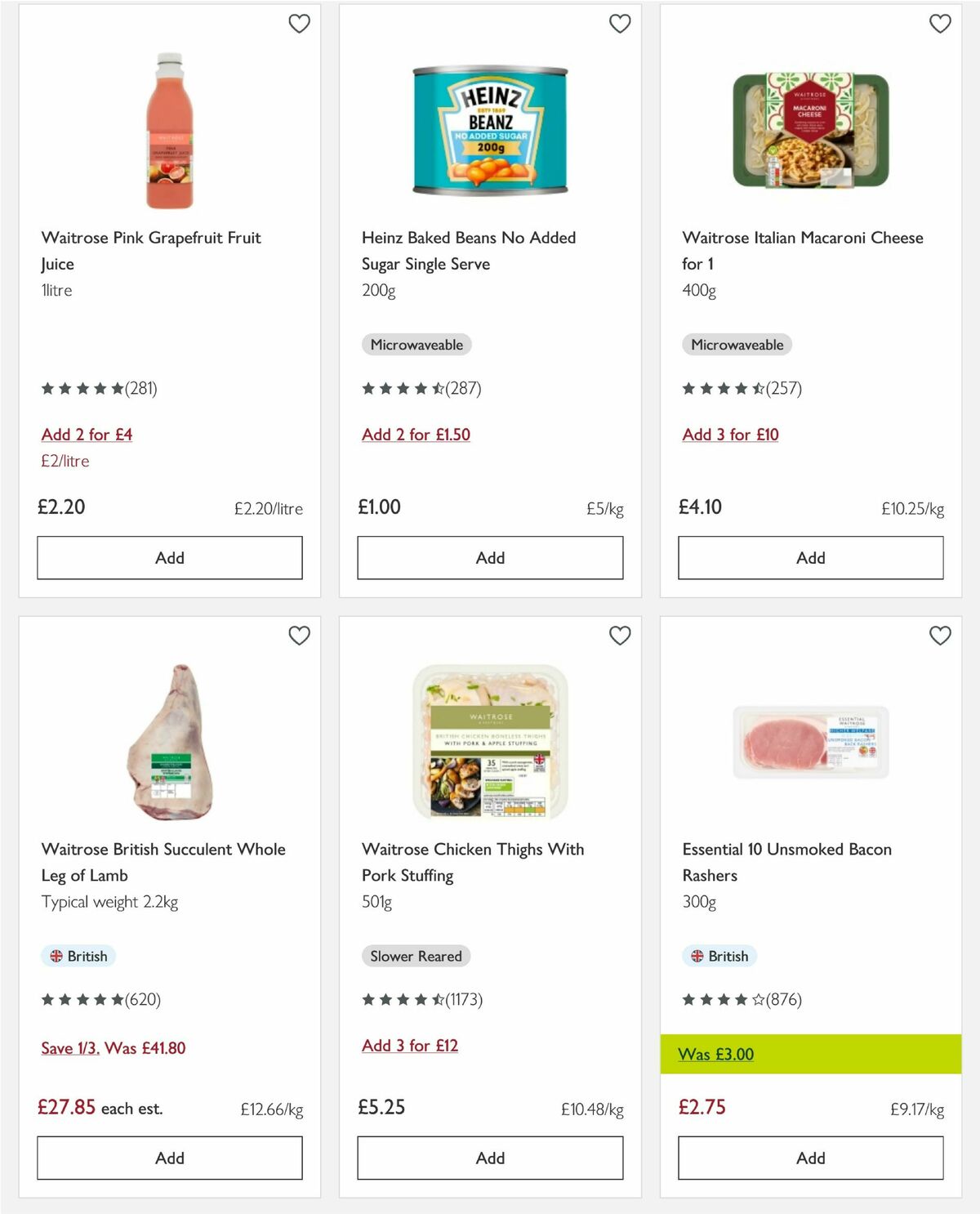This screenshot has height=1214, width=980.
Task: Click the heart icon on Italian Macaroni Cheese
Action: (x=940, y=24)
